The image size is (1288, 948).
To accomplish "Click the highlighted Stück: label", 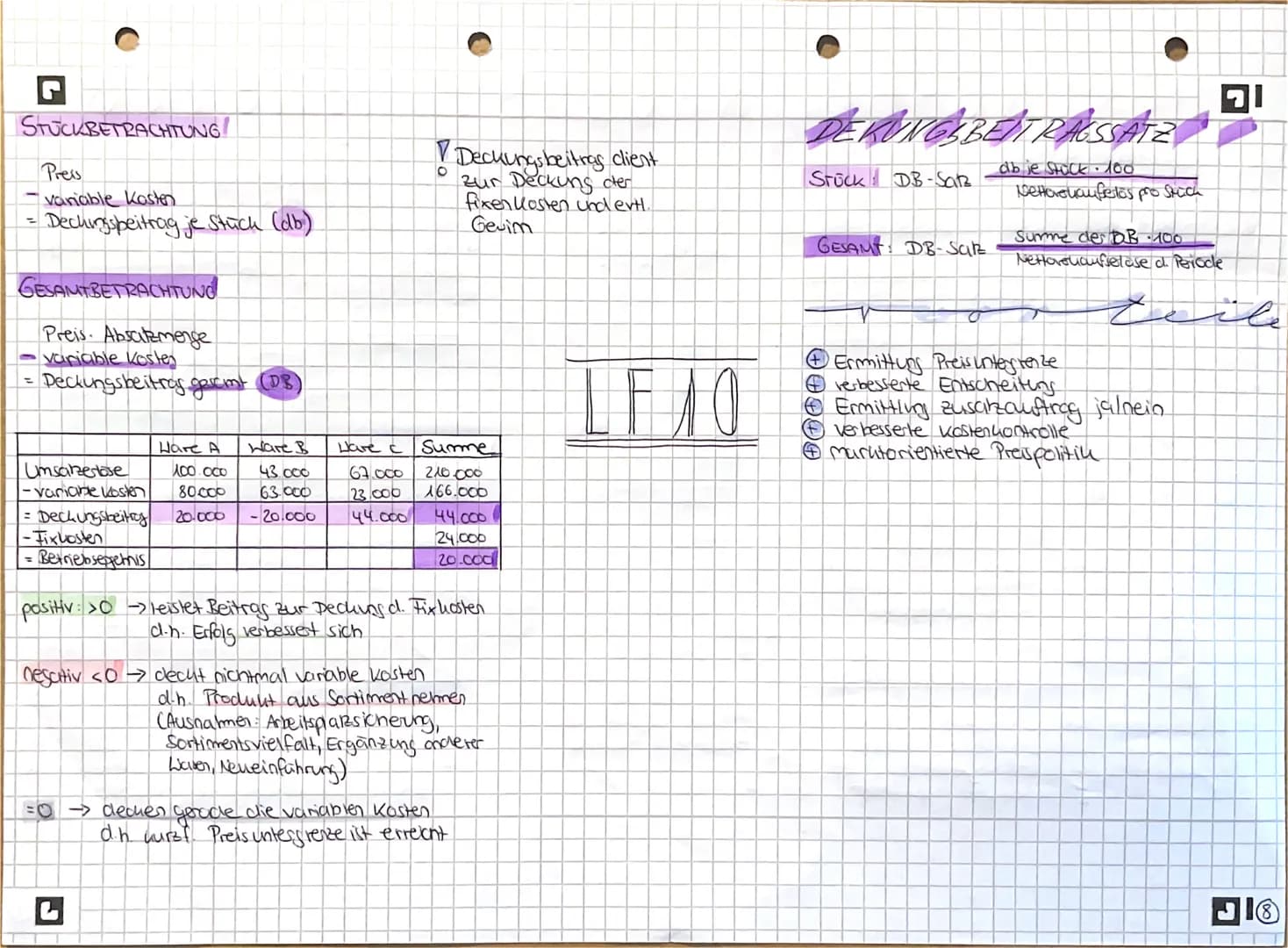I will (843, 178).
